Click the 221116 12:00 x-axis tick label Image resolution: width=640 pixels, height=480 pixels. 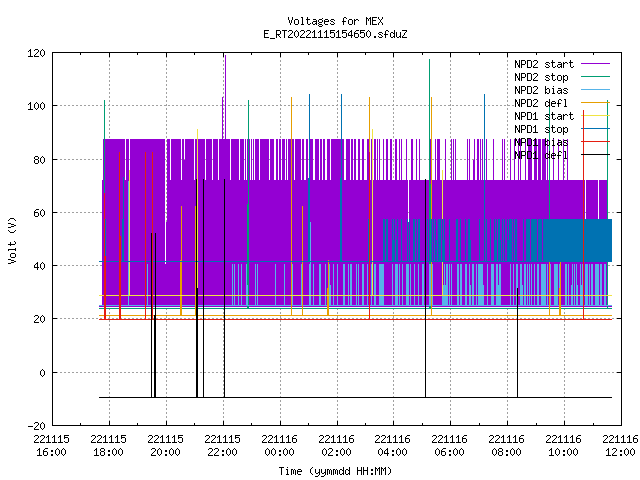[620, 446]
